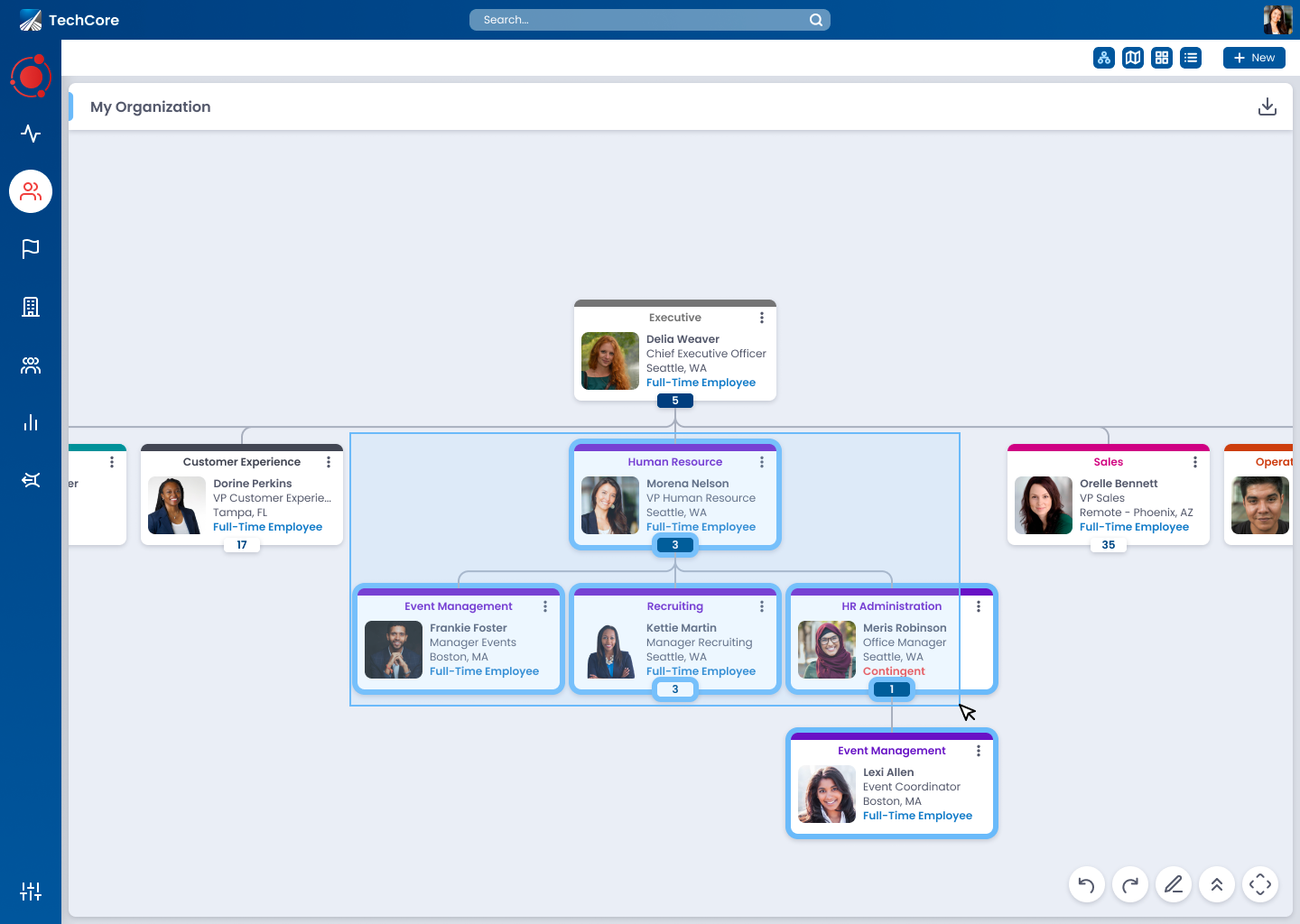Open the pencil edit tool
Screen dimensions: 1300x924
pos(1173,884)
